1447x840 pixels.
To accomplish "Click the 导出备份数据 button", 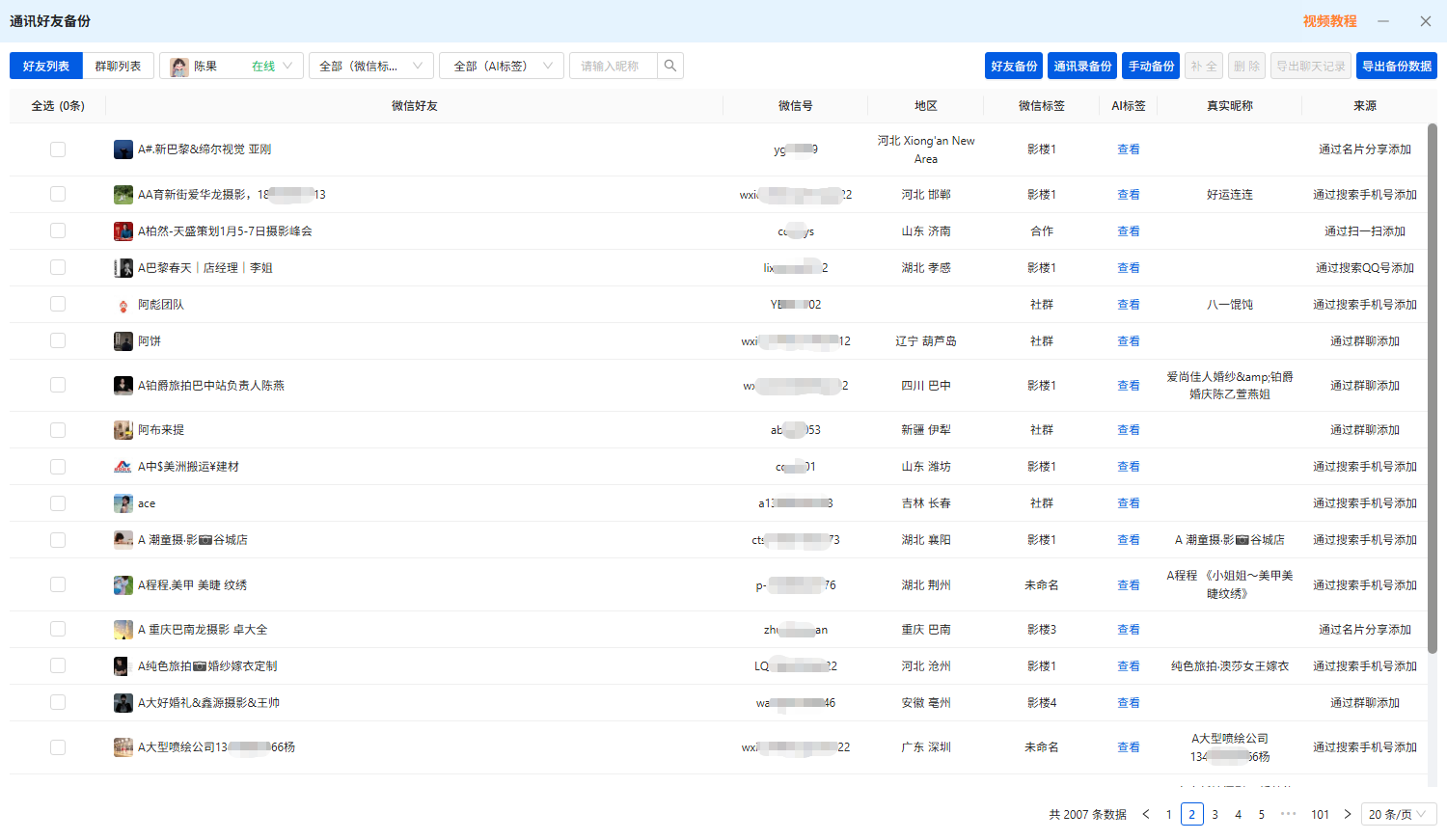I will click(1397, 66).
